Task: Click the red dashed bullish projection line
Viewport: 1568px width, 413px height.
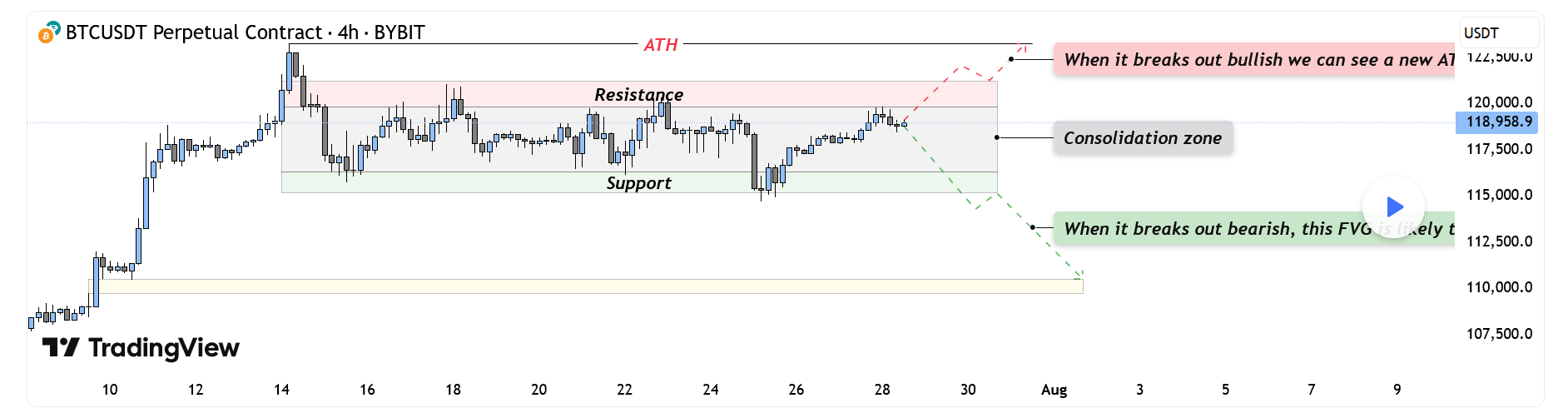Action: click(939, 87)
